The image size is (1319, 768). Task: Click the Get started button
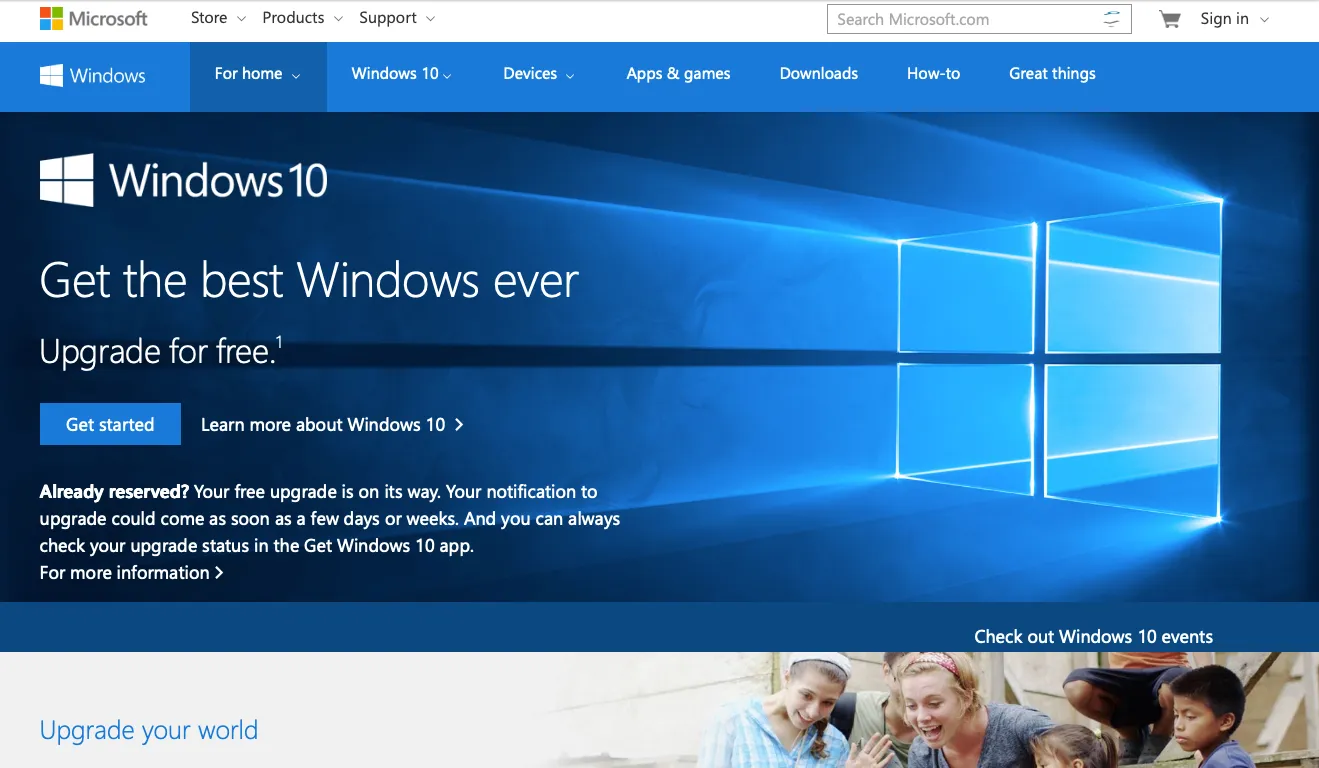[110, 424]
